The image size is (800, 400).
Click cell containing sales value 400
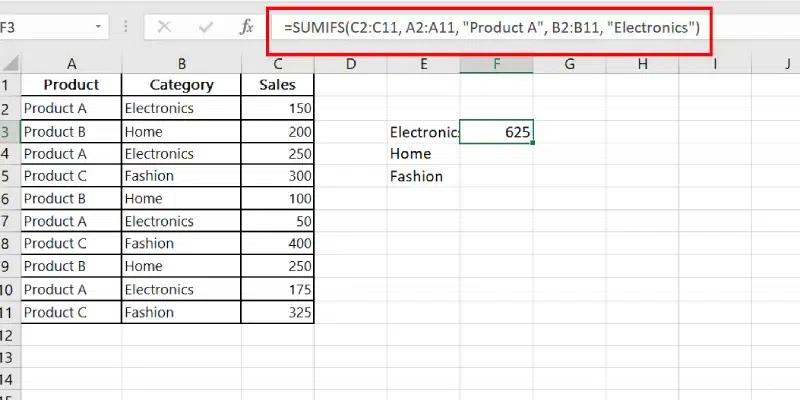(277, 244)
